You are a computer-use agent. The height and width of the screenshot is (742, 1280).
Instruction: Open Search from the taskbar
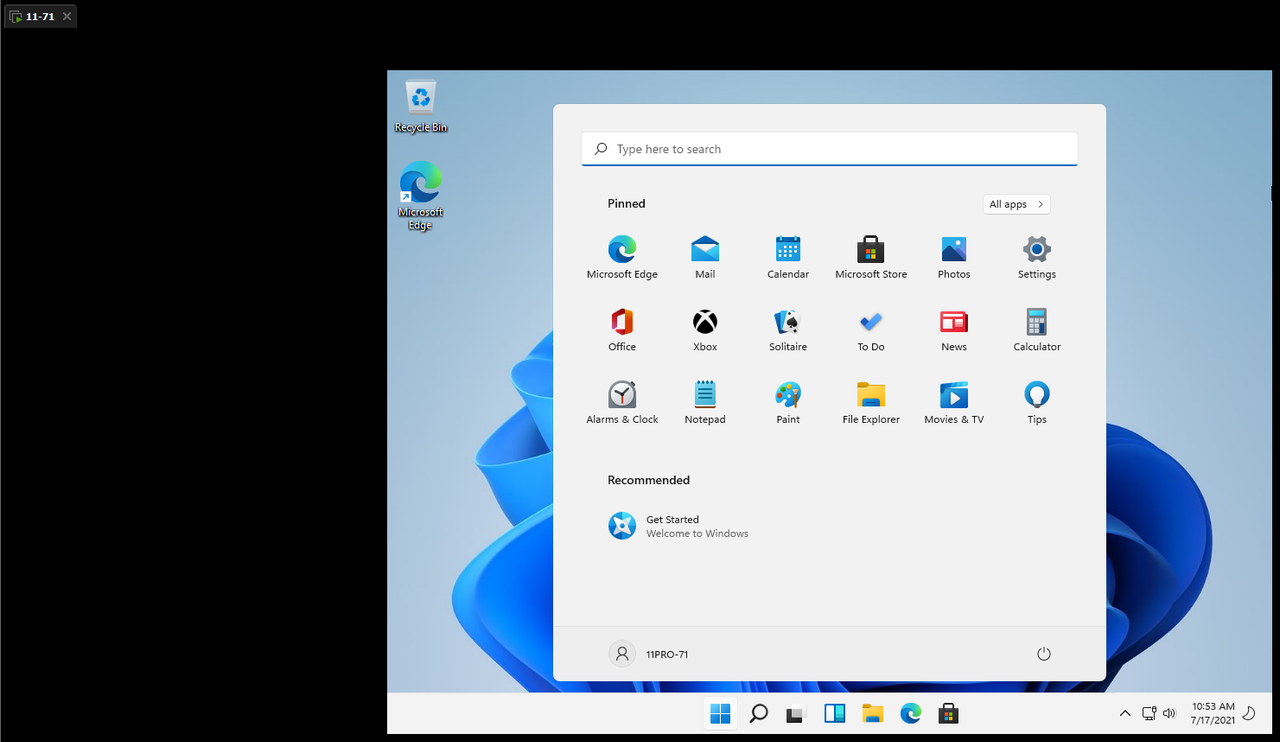point(759,714)
